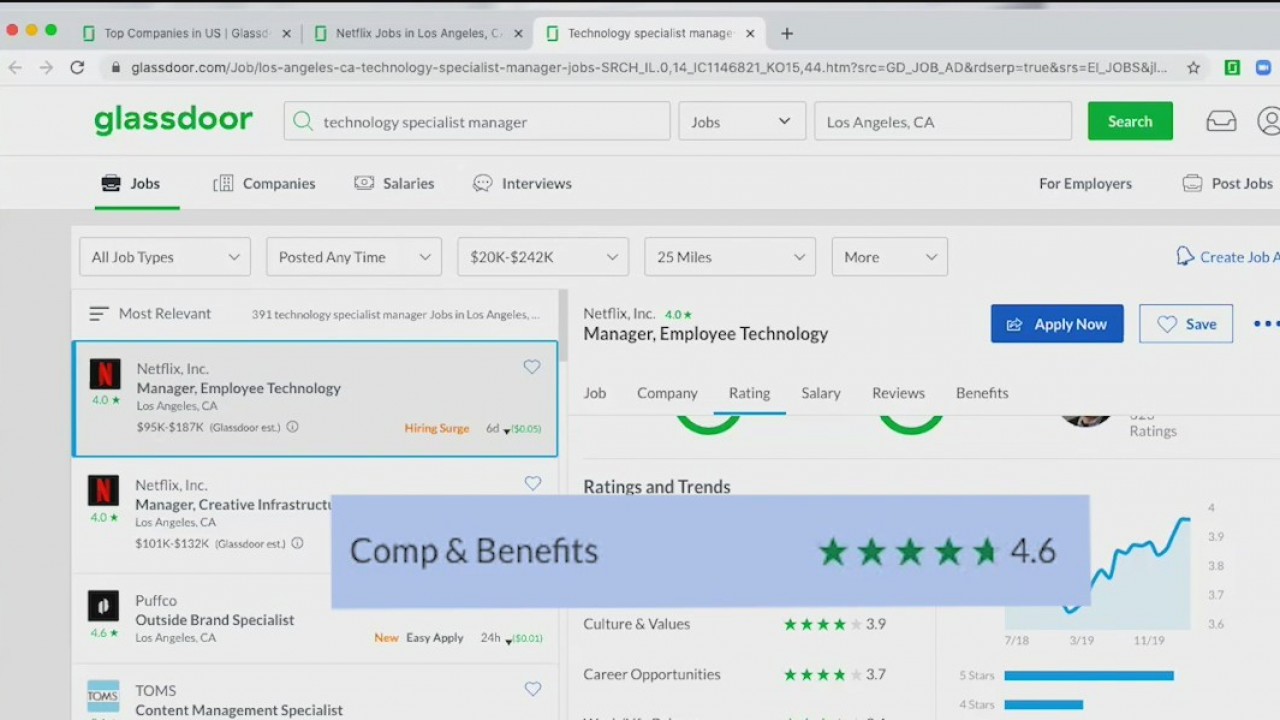Open the Jobs search type dropdown
Image resolution: width=1280 pixels, height=720 pixels.
pyautogui.click(x=741, y=121)
